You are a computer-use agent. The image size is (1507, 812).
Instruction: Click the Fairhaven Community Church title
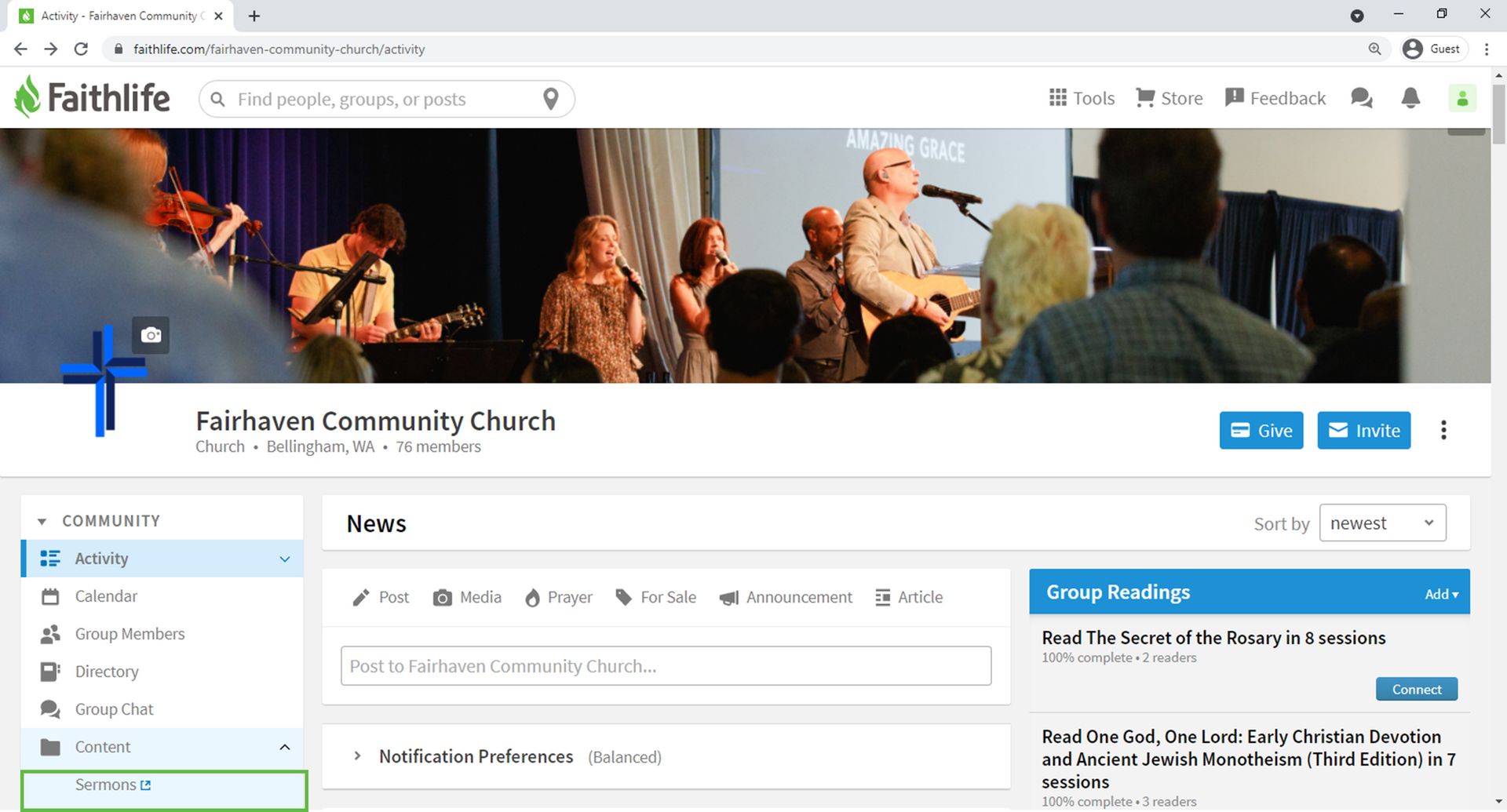(375, 421)
